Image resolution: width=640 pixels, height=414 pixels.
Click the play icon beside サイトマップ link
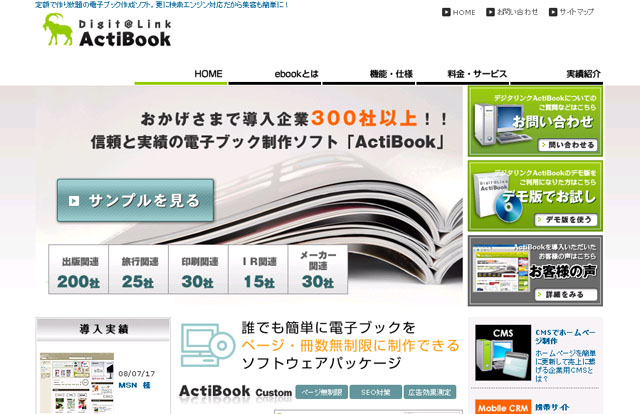(x=553, y=12)
